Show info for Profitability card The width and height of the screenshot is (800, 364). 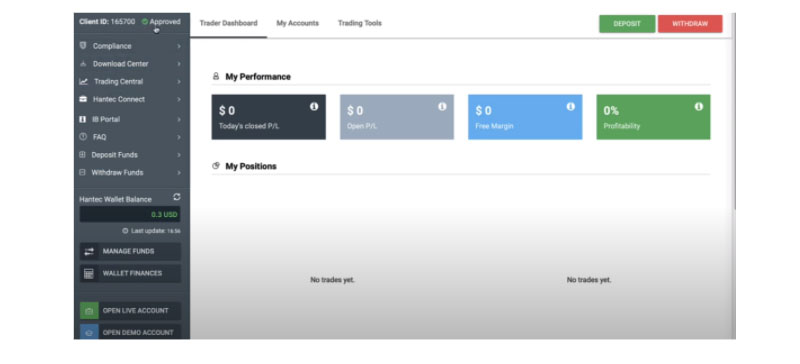[x=698, y=106]
